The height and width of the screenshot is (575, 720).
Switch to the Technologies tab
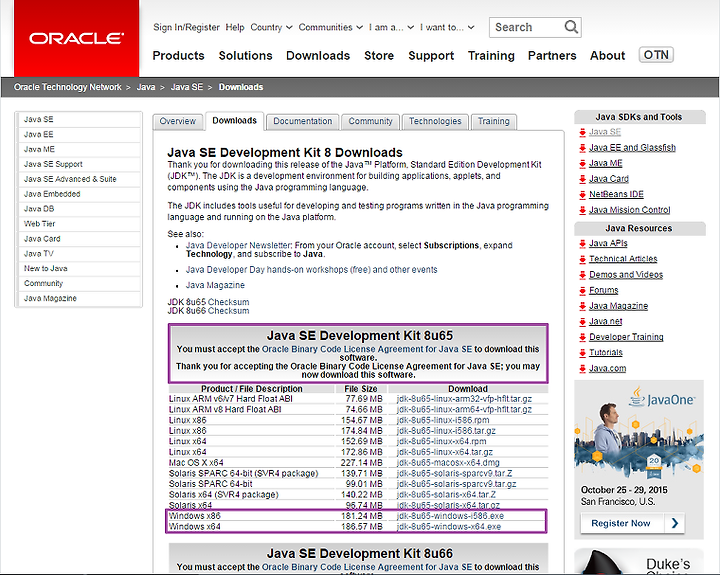click(x=435, y=121)
